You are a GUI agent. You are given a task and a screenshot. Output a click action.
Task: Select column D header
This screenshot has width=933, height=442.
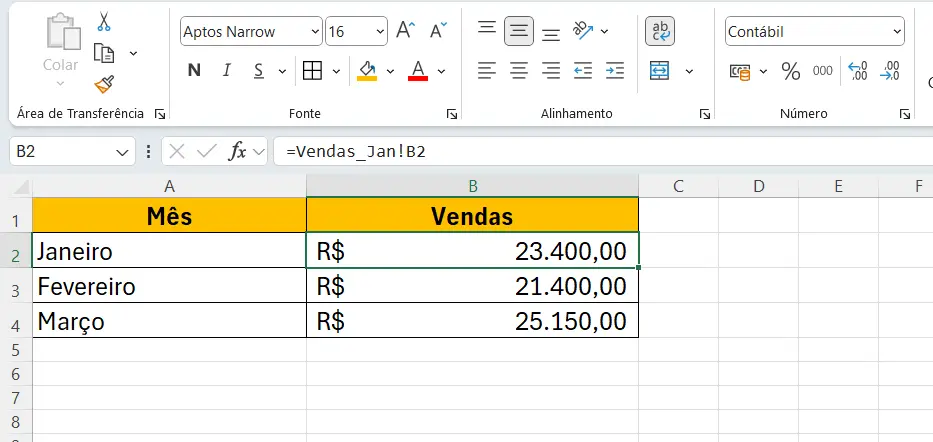(759, 186)
